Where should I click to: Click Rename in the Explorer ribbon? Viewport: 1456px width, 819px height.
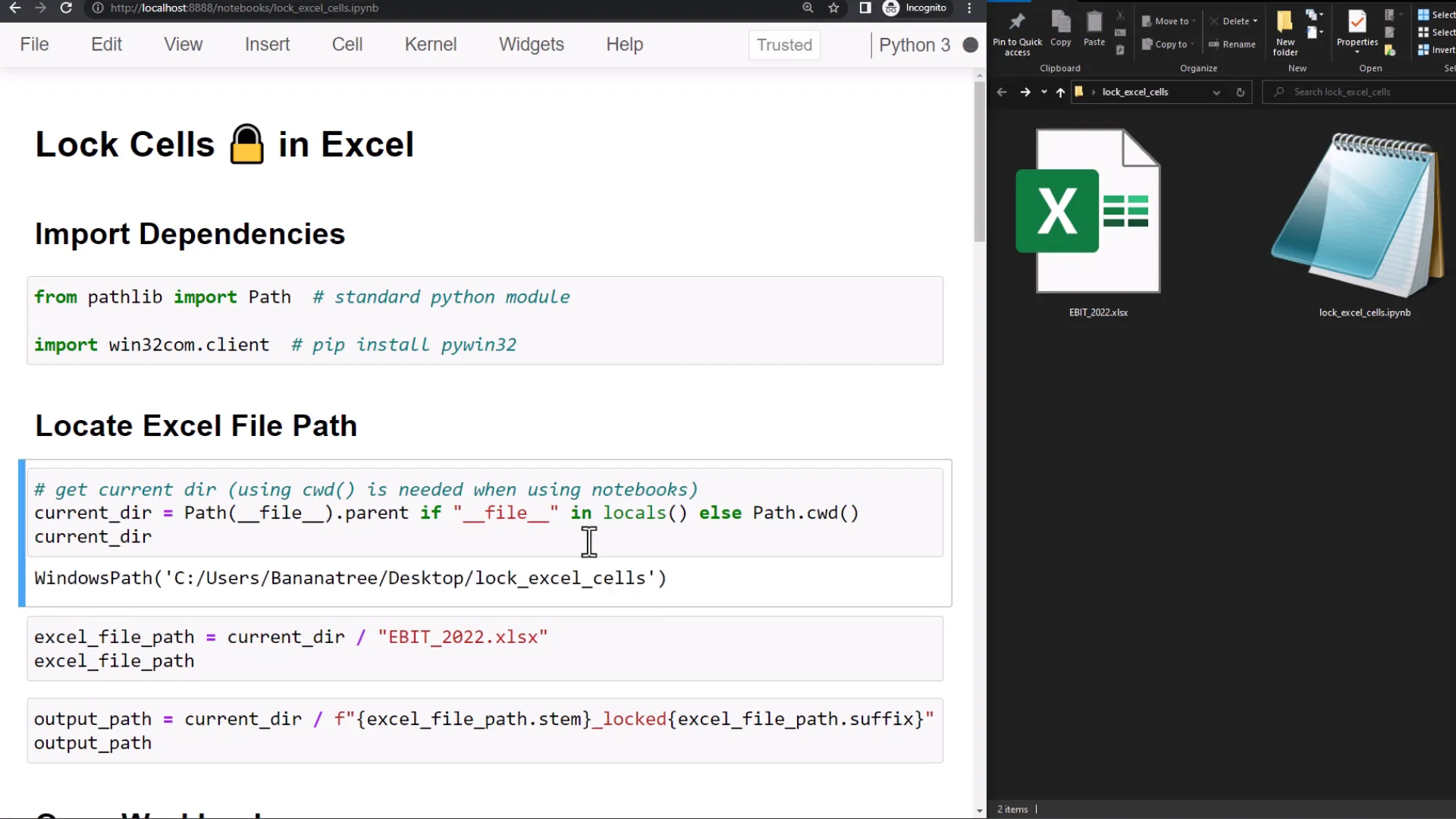point(1232,44)
